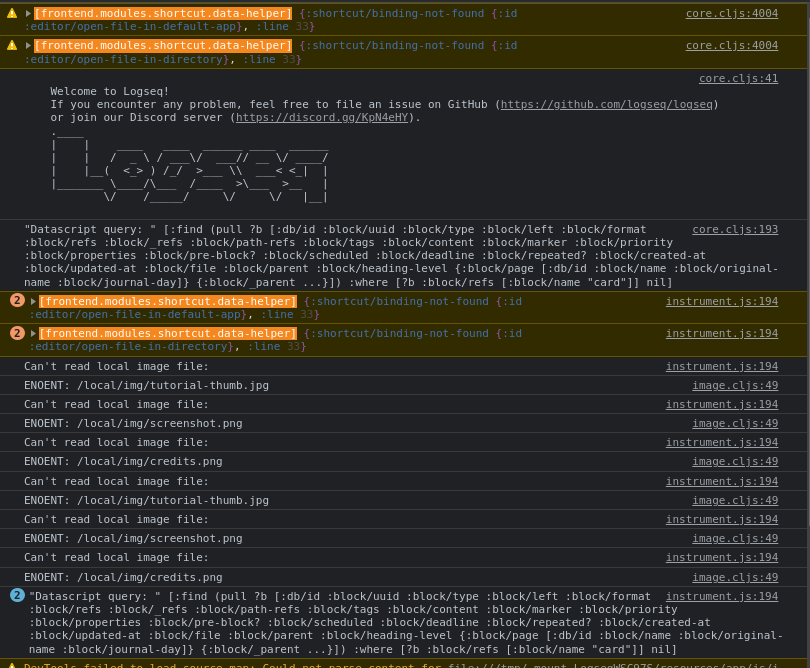Click the warning triangle on the bottom DevTools source map message
The height and width of the screenshot is (668, 810).
coord(12,664)
